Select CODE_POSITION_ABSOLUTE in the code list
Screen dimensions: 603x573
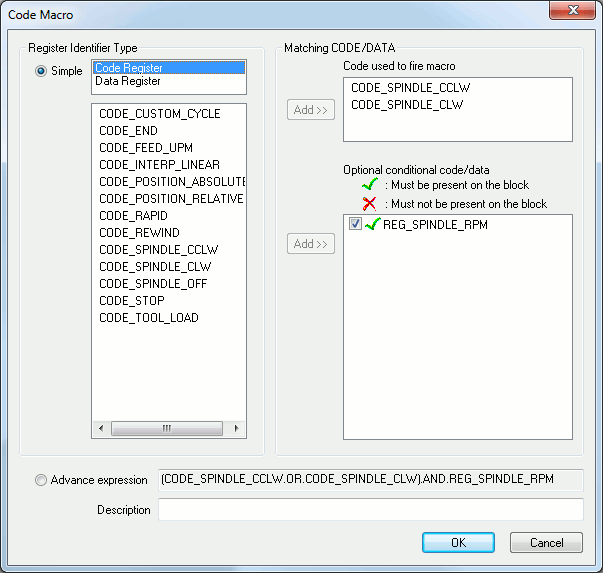pos(172,182)
